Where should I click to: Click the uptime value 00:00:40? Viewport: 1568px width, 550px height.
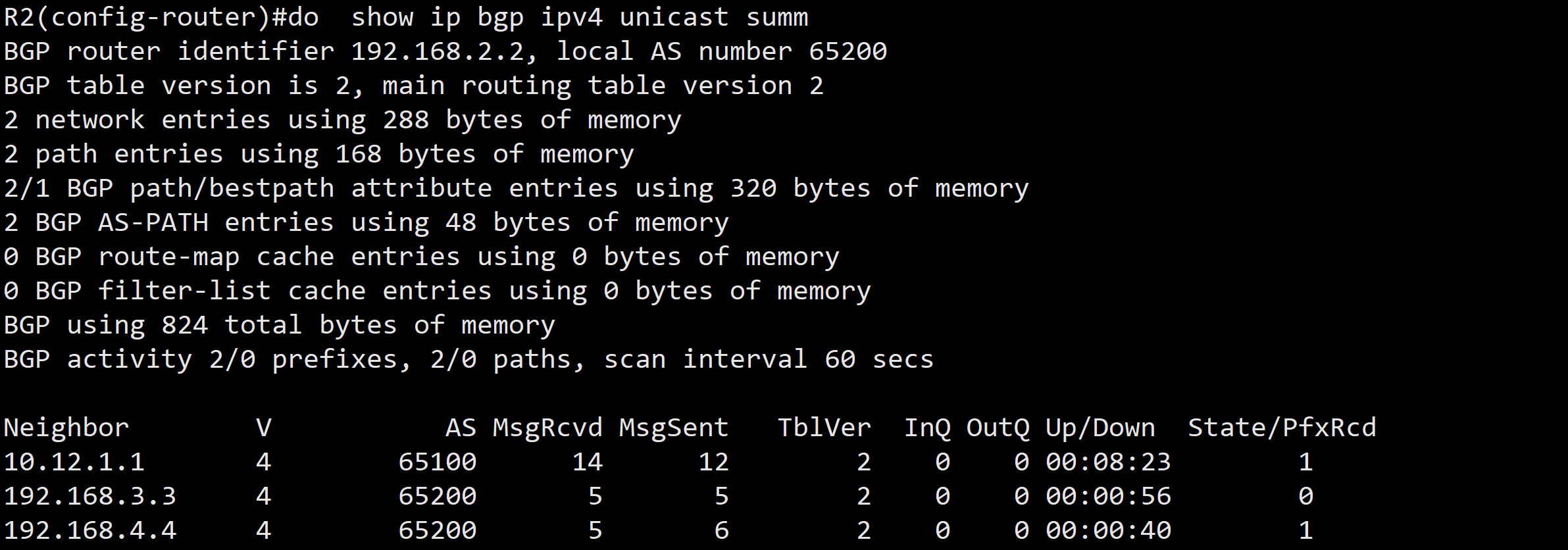[x=1109, y=530]
